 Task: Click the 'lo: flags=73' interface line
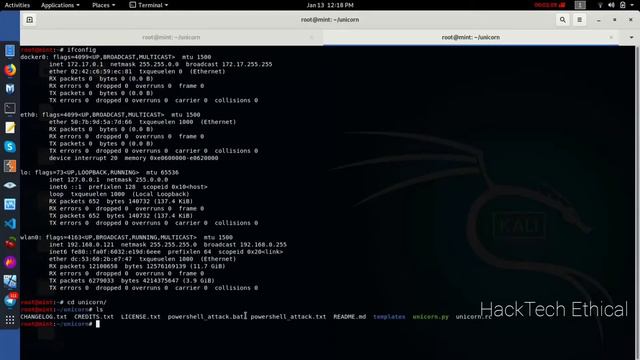coord(100,172)
